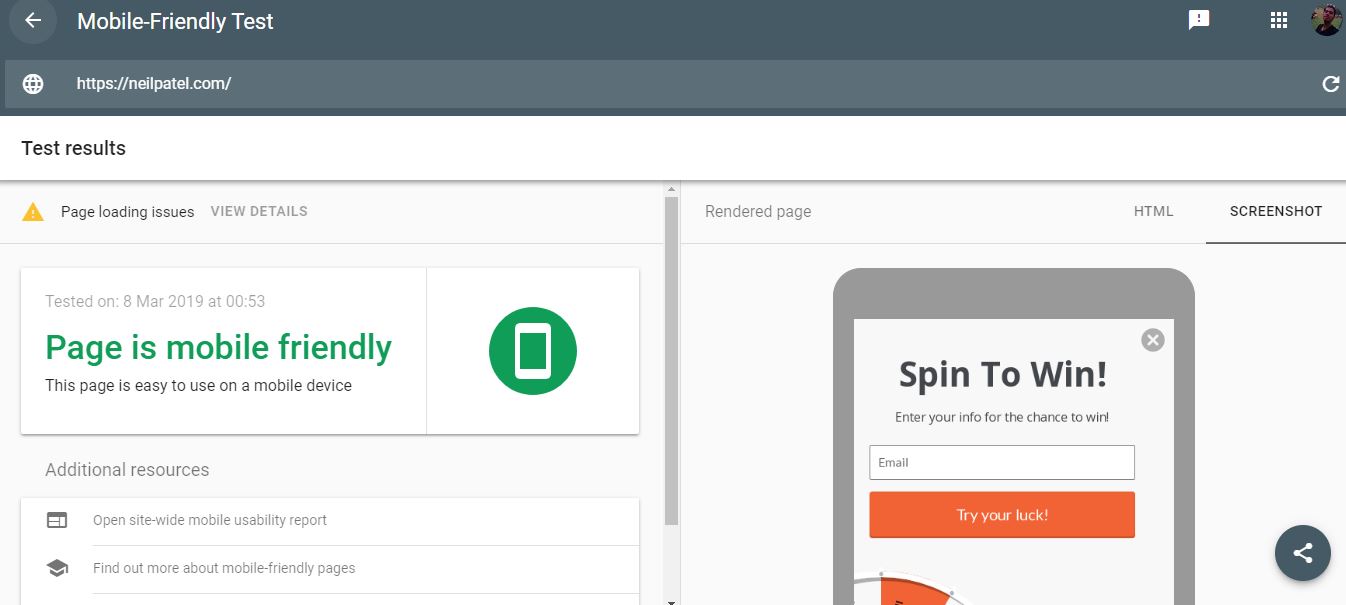
Task: Click the Test results heading
Action: coord(73,148)
